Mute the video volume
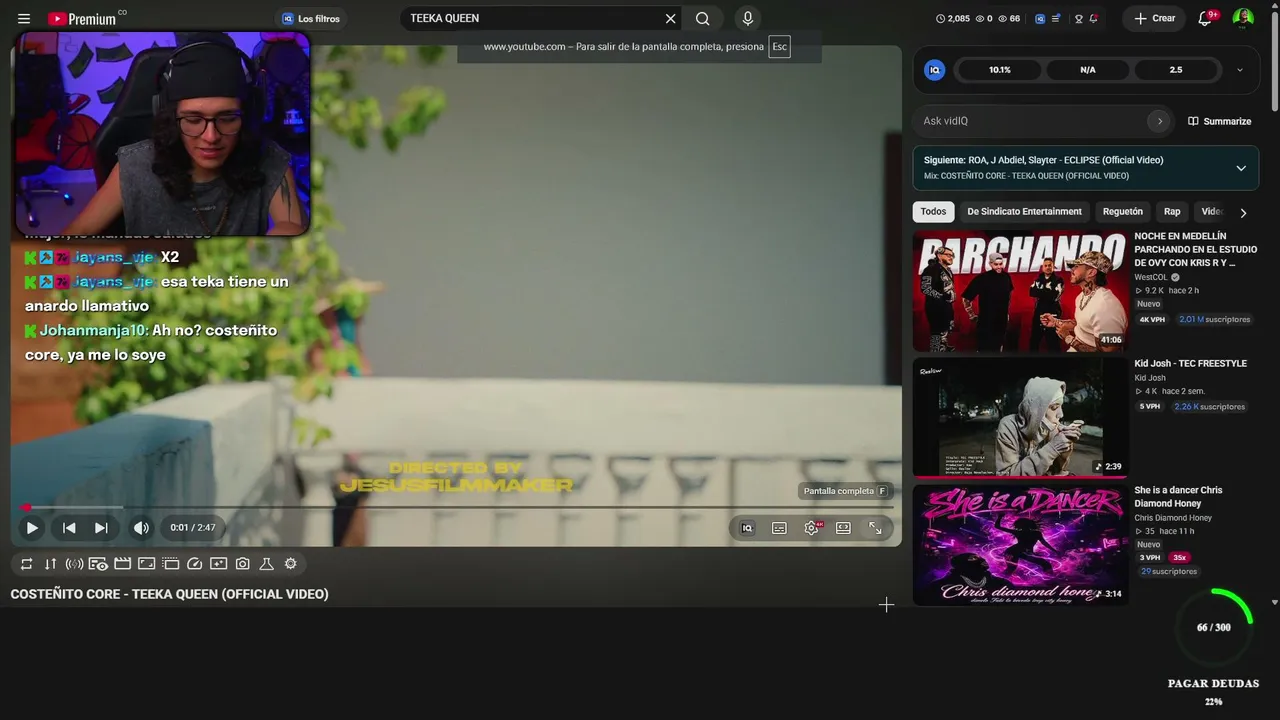This screenshot has width=1280, height=720. click(x=141, y=528)
